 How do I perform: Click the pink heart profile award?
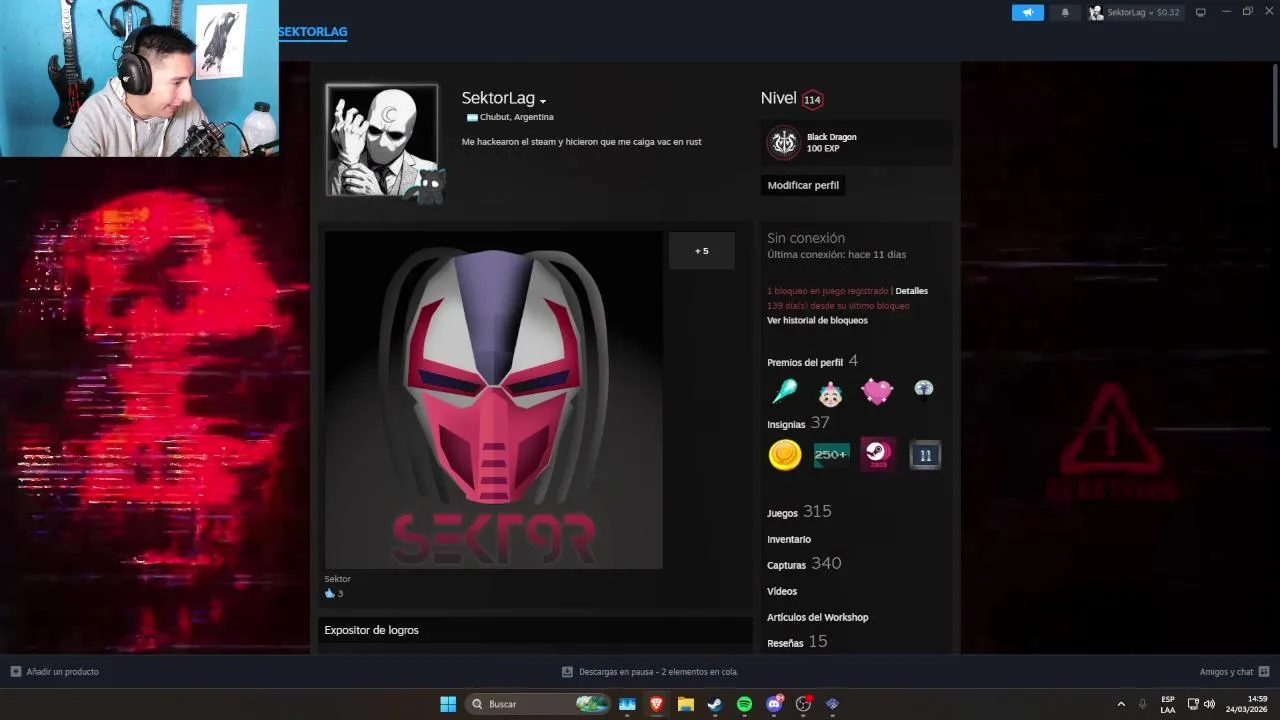coord(877,391)
